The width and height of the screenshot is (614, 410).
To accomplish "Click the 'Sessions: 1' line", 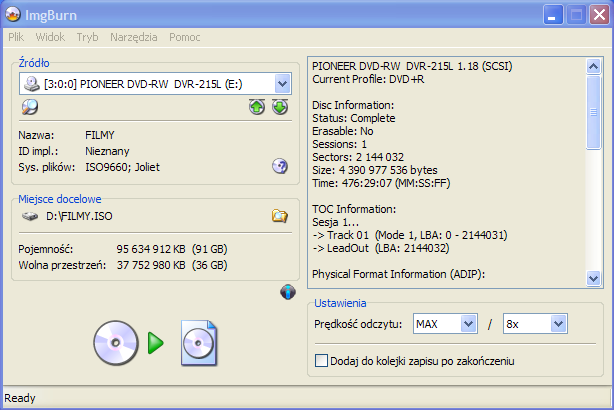I will coord(340,144).
